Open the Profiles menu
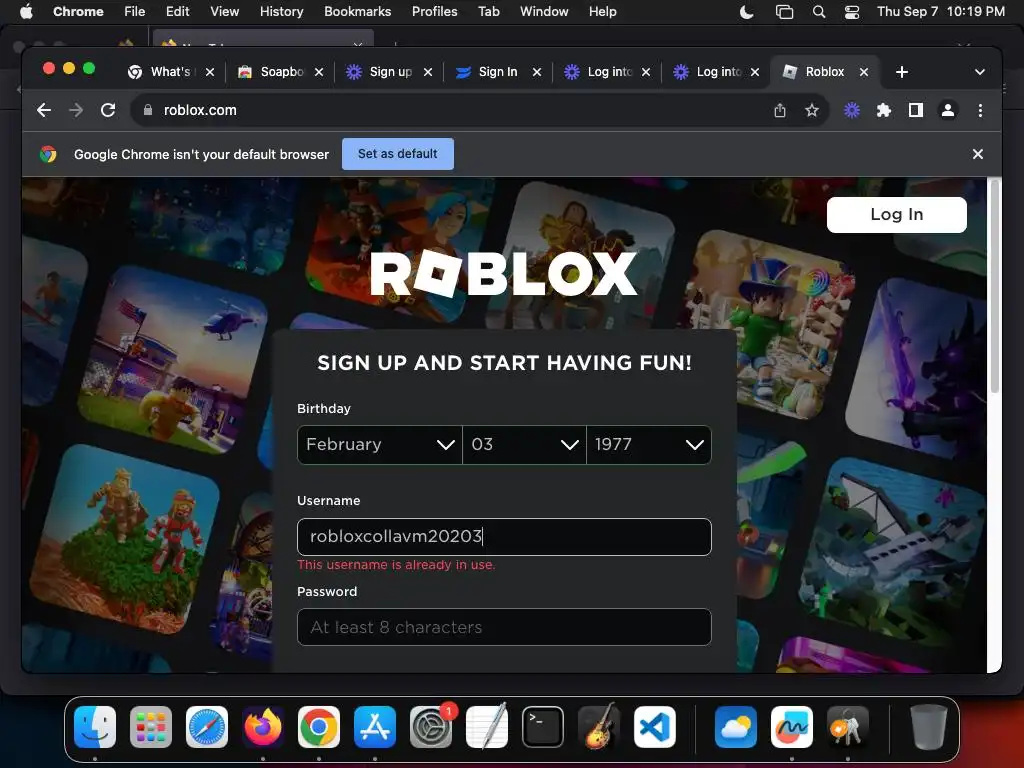1024x768 pixels. point(434,11)
